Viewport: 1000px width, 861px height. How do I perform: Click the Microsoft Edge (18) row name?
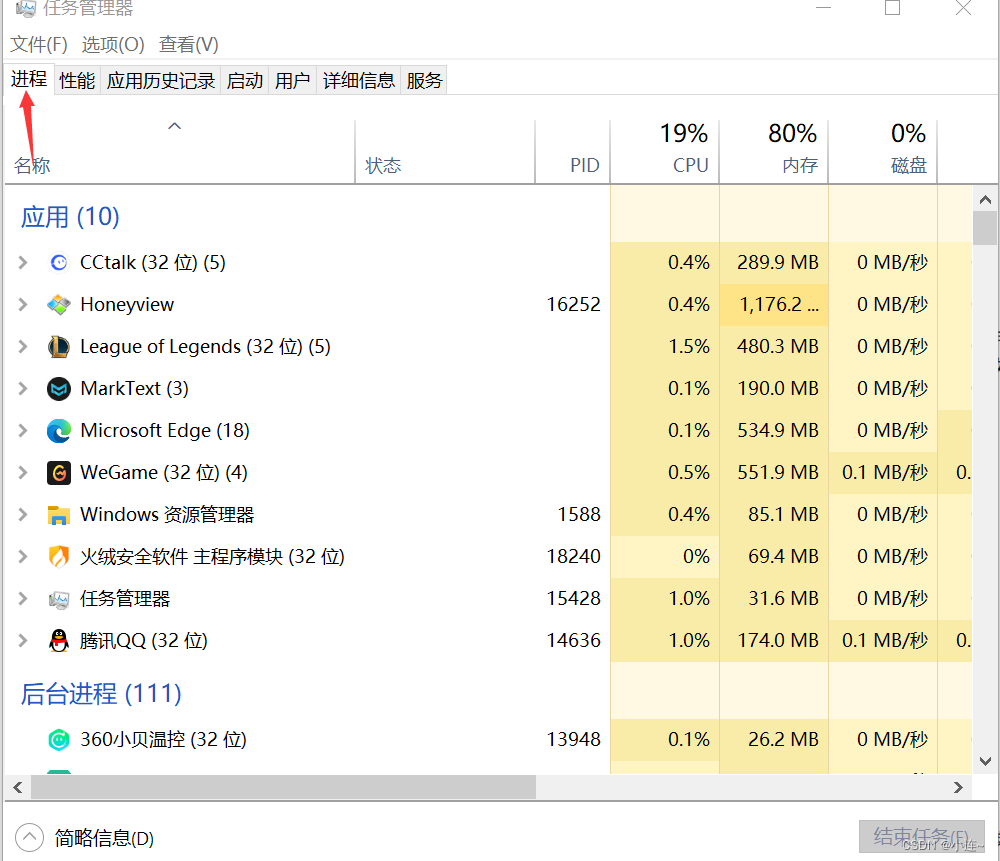coord(165,431)
